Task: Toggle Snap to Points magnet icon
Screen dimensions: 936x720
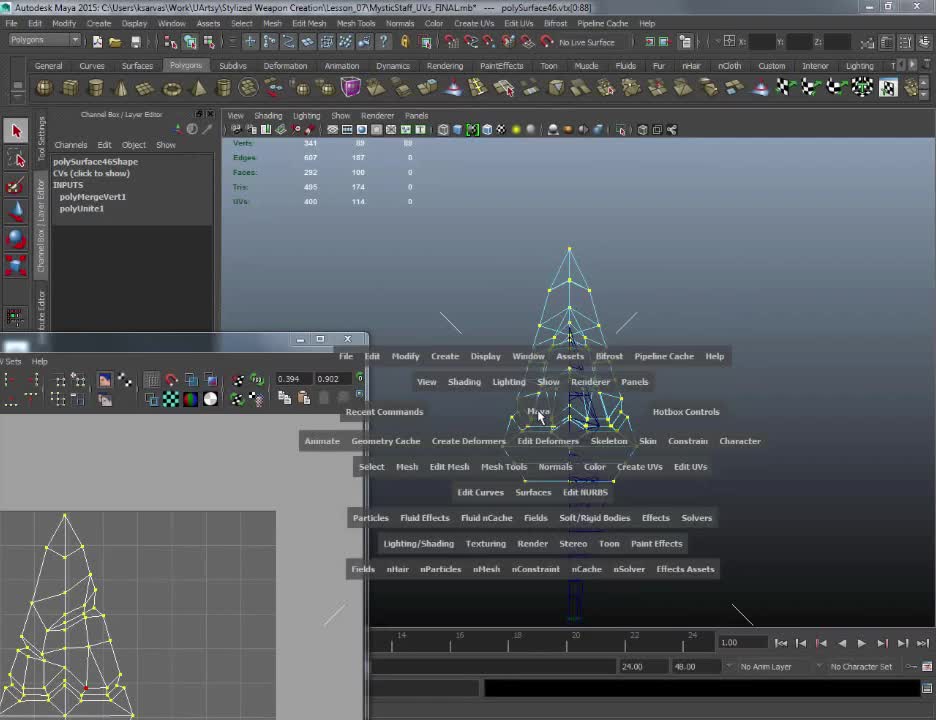Action: point(489,41)
